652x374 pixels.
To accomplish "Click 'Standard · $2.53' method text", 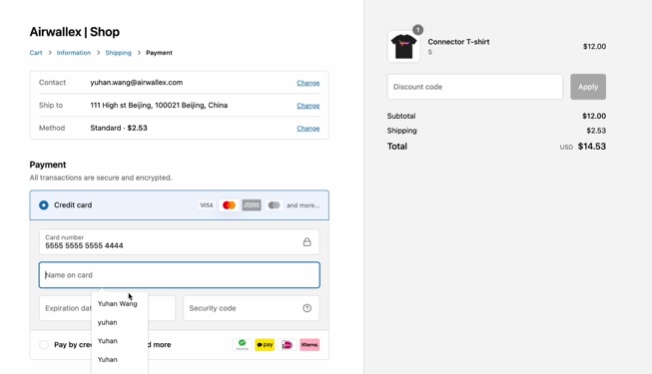I will point(119,128).
